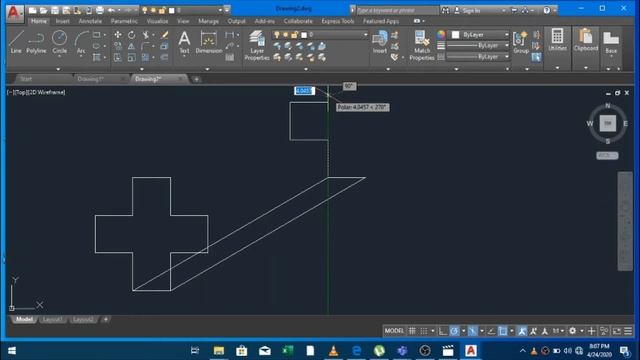Select the Trim tool
This screenshot has width=640, height=360.
coord(146,35)
